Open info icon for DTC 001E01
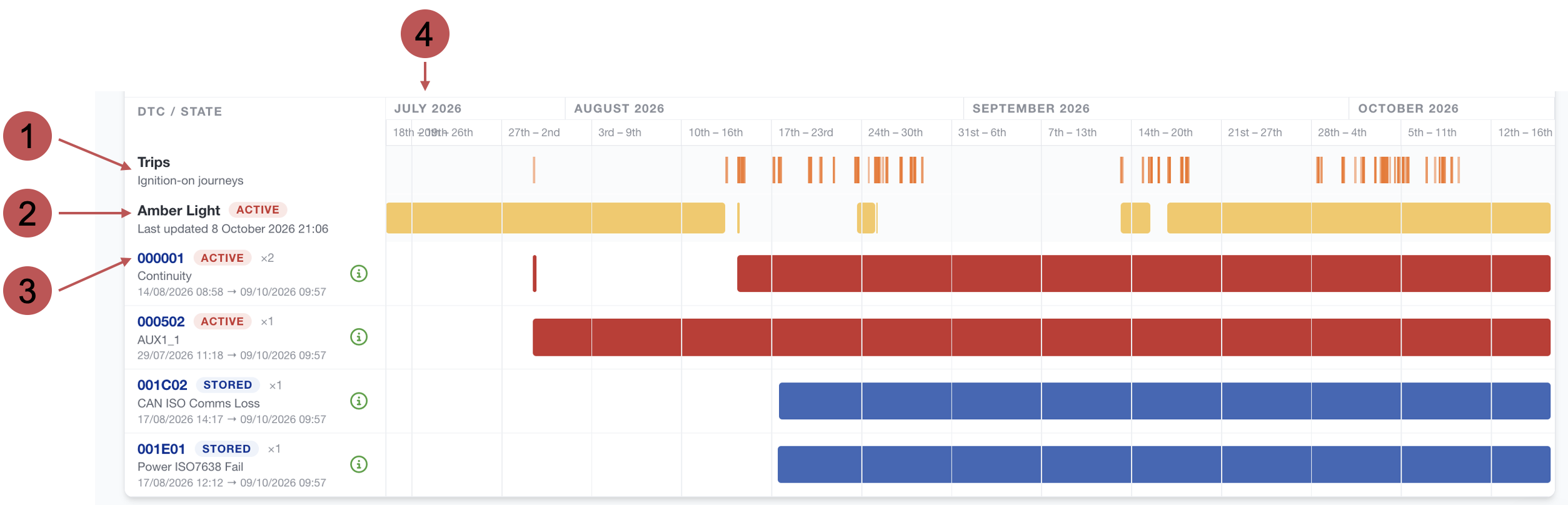 click(359, 464)
